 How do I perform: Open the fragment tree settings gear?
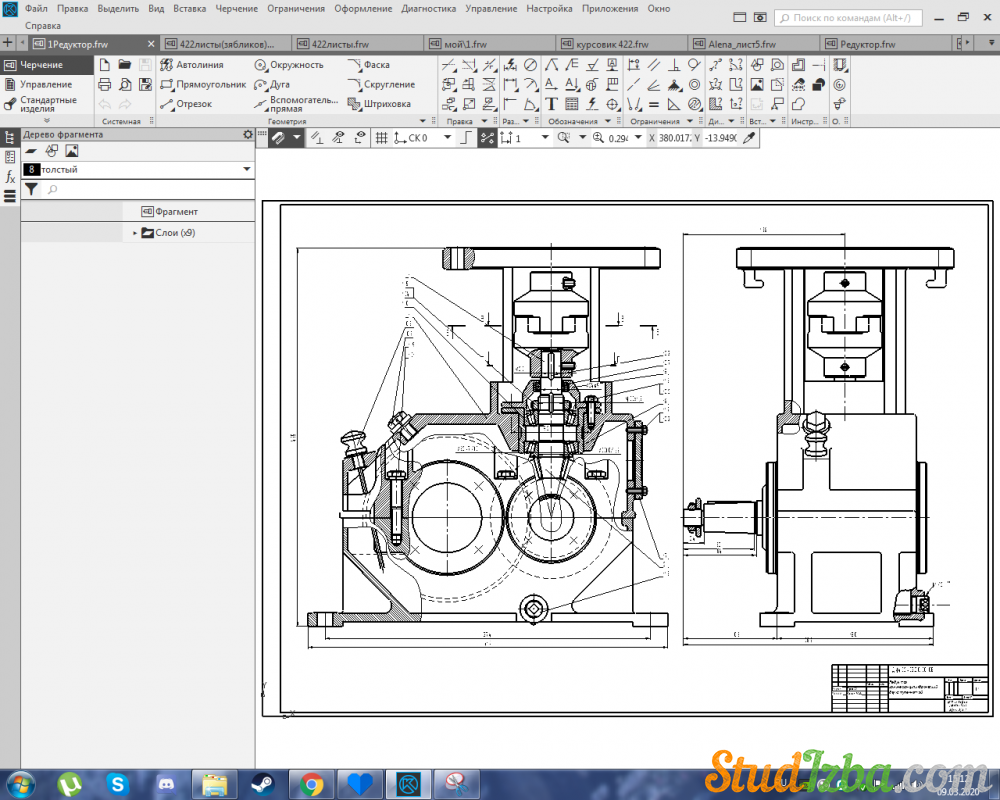tap(248, 134)
